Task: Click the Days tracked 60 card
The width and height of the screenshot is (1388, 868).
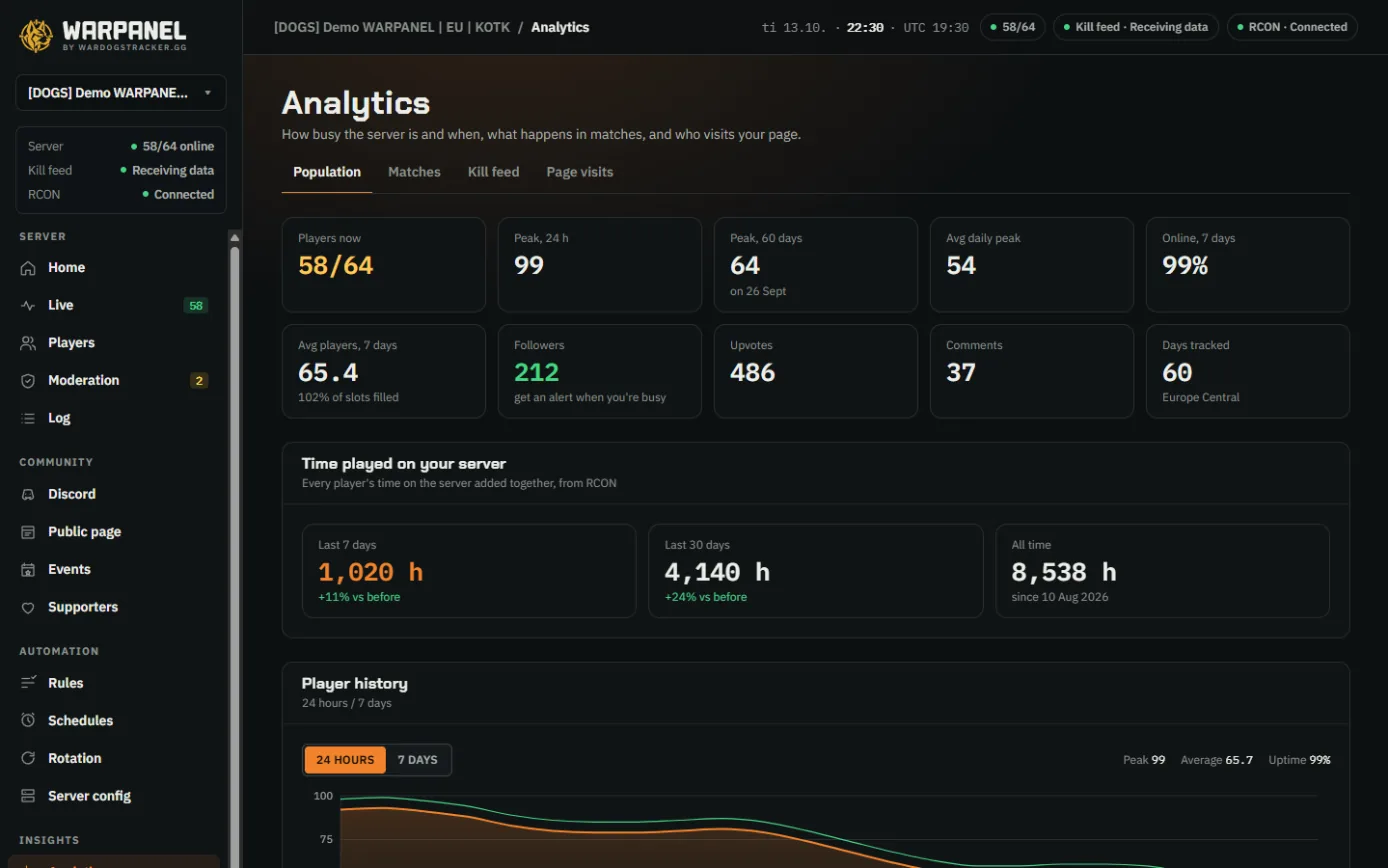Action: click(x=1248, y=371)
